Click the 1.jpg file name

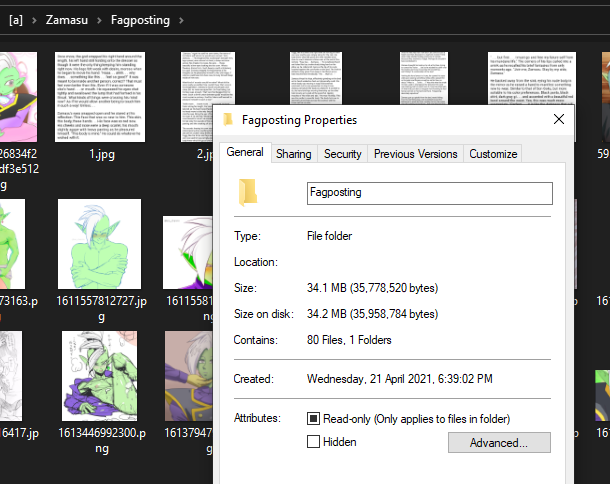pos(102,154)
